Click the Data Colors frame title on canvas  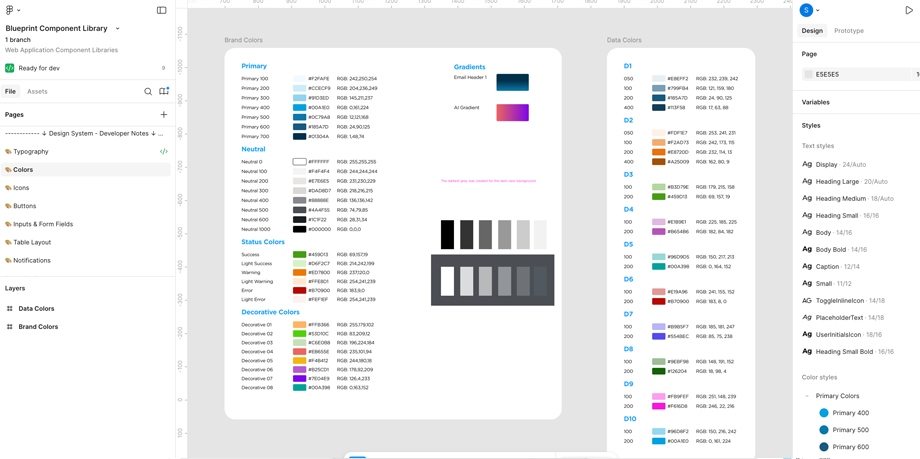click(624, 40)
